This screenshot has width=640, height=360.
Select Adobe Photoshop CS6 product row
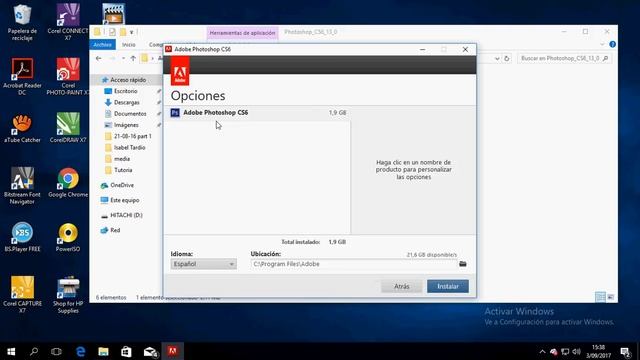coord(258,113)
